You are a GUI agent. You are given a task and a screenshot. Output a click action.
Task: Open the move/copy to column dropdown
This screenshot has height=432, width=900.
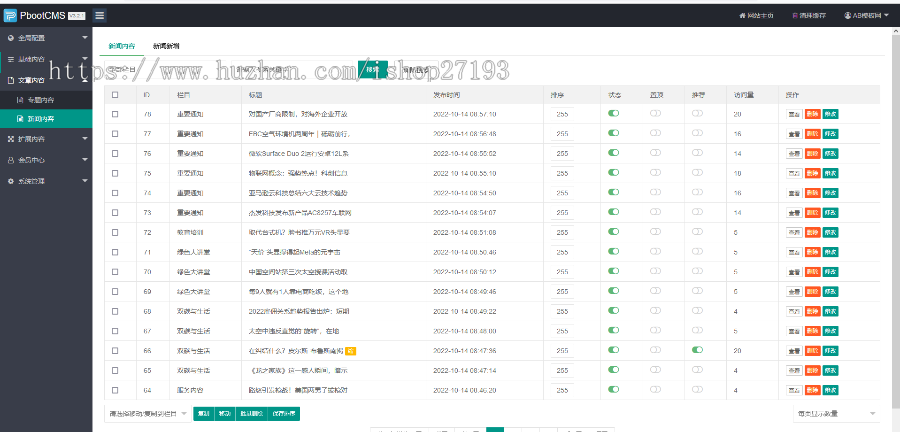[148, 414]
